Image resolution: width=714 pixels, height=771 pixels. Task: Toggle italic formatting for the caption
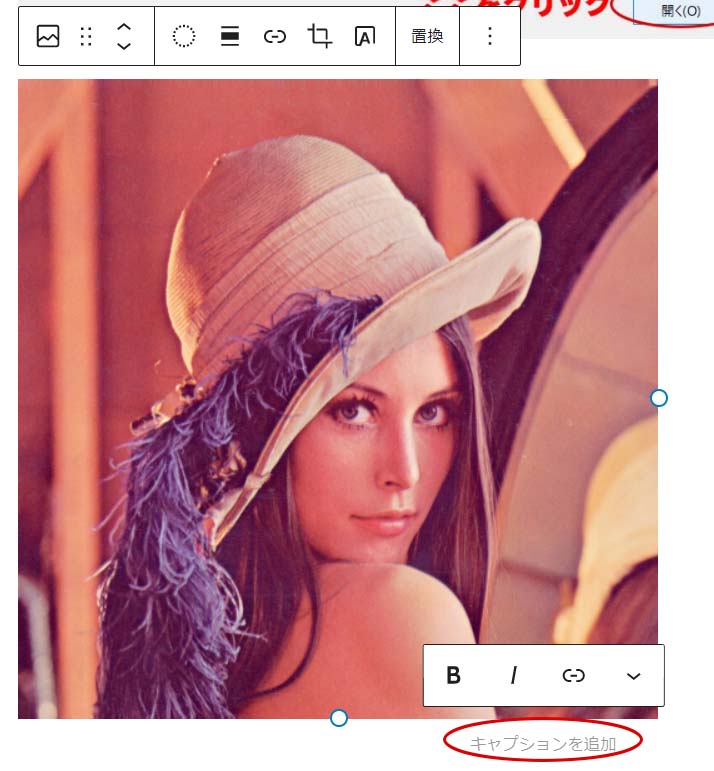tap(513, 676)
